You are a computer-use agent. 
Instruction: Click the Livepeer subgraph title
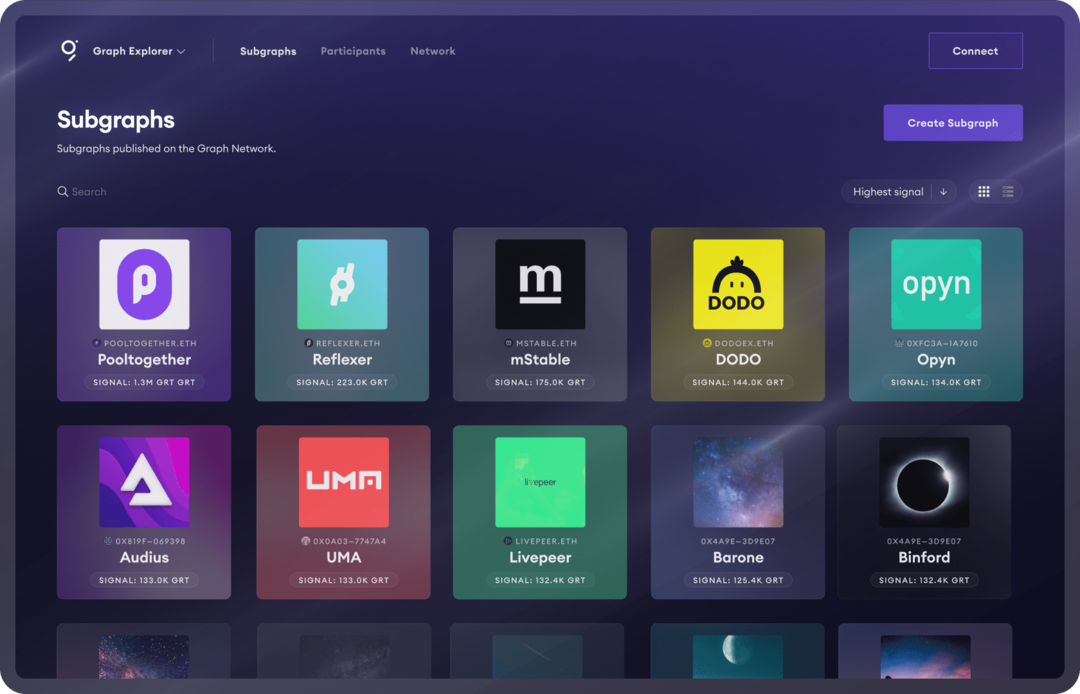point(540,557)
